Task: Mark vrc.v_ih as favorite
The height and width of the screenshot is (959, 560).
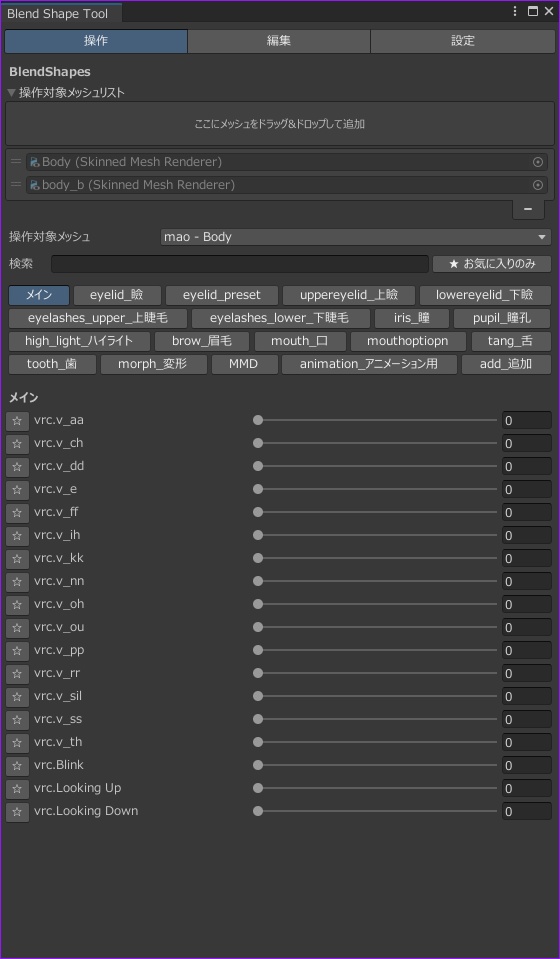Action: [x=17, y=536]
